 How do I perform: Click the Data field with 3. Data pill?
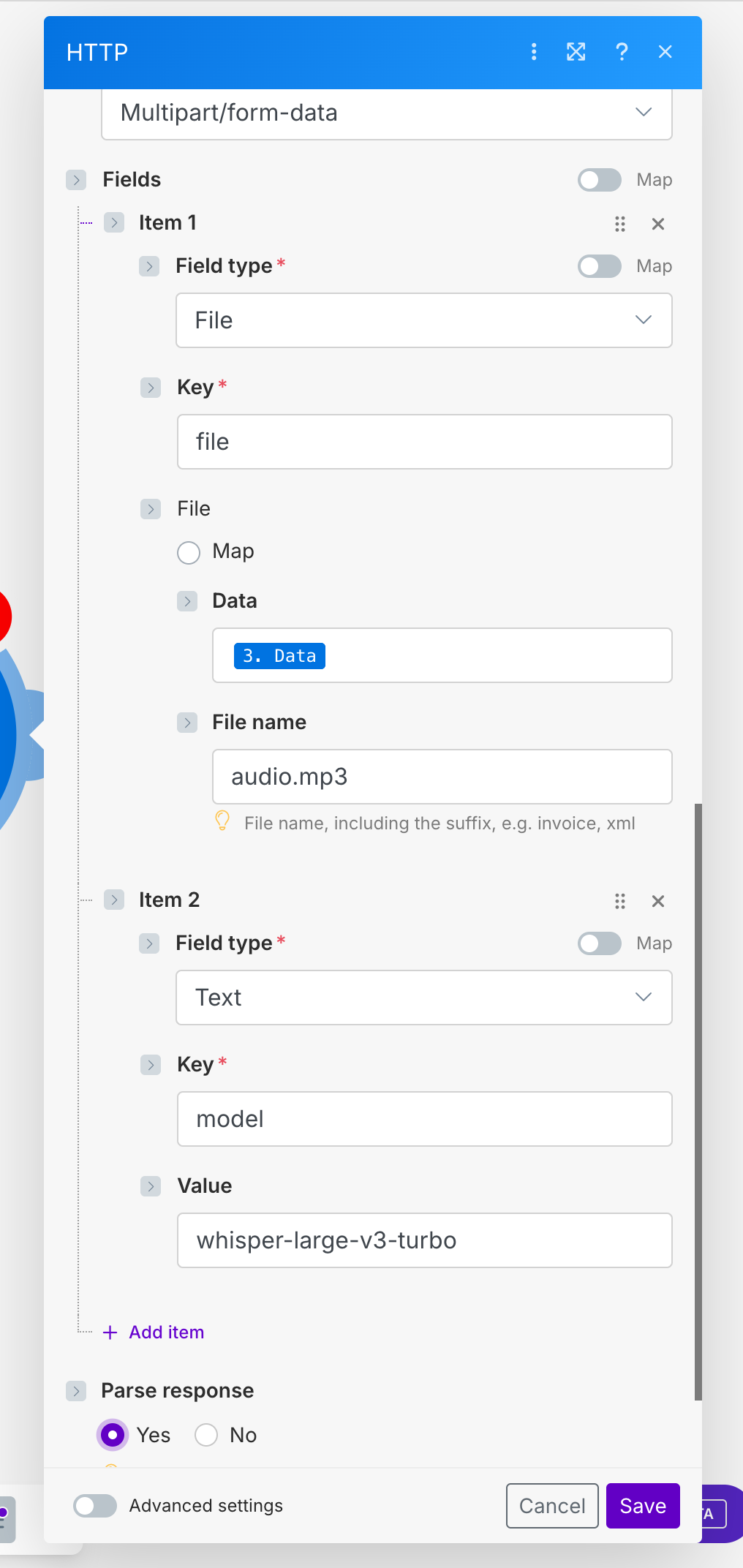point(442,655)
